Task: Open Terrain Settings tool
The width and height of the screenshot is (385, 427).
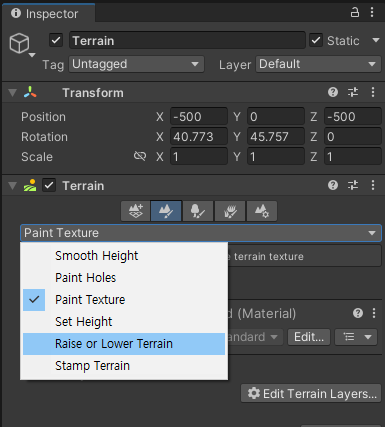Action: point(262,211)
